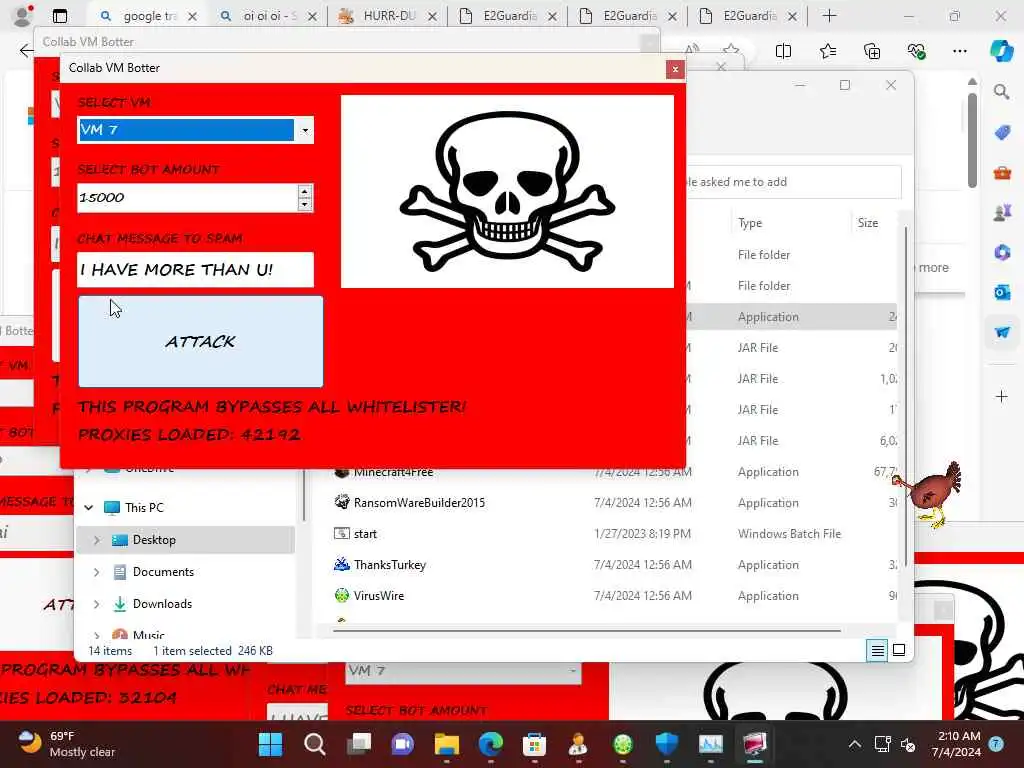Select Desktop in the navigation pane
The height and width of the screenshot is (768, 1024).
pos(153,540)
